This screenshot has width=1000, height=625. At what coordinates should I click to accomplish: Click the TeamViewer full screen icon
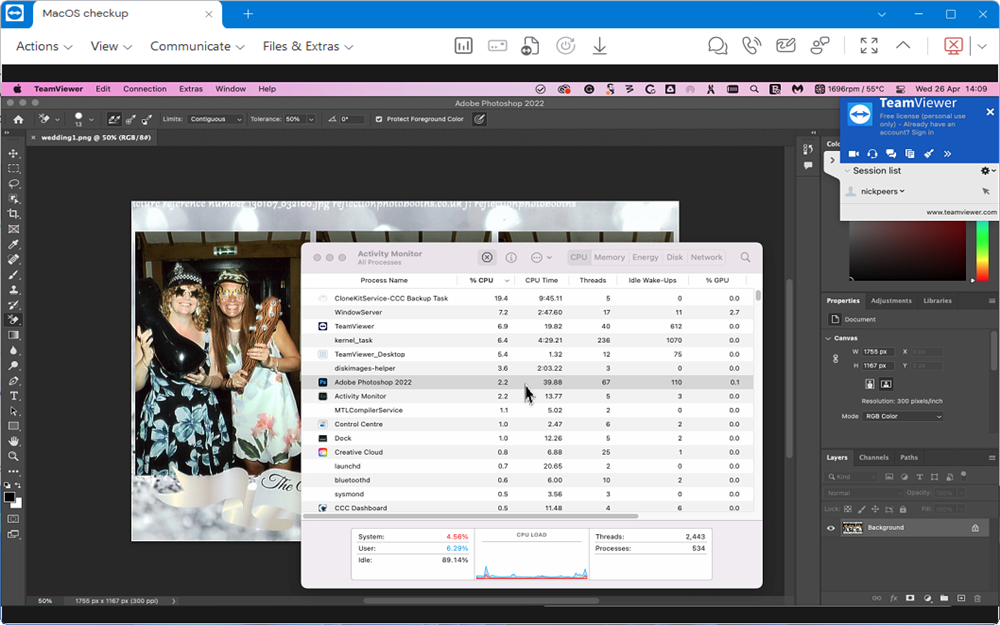868,46
